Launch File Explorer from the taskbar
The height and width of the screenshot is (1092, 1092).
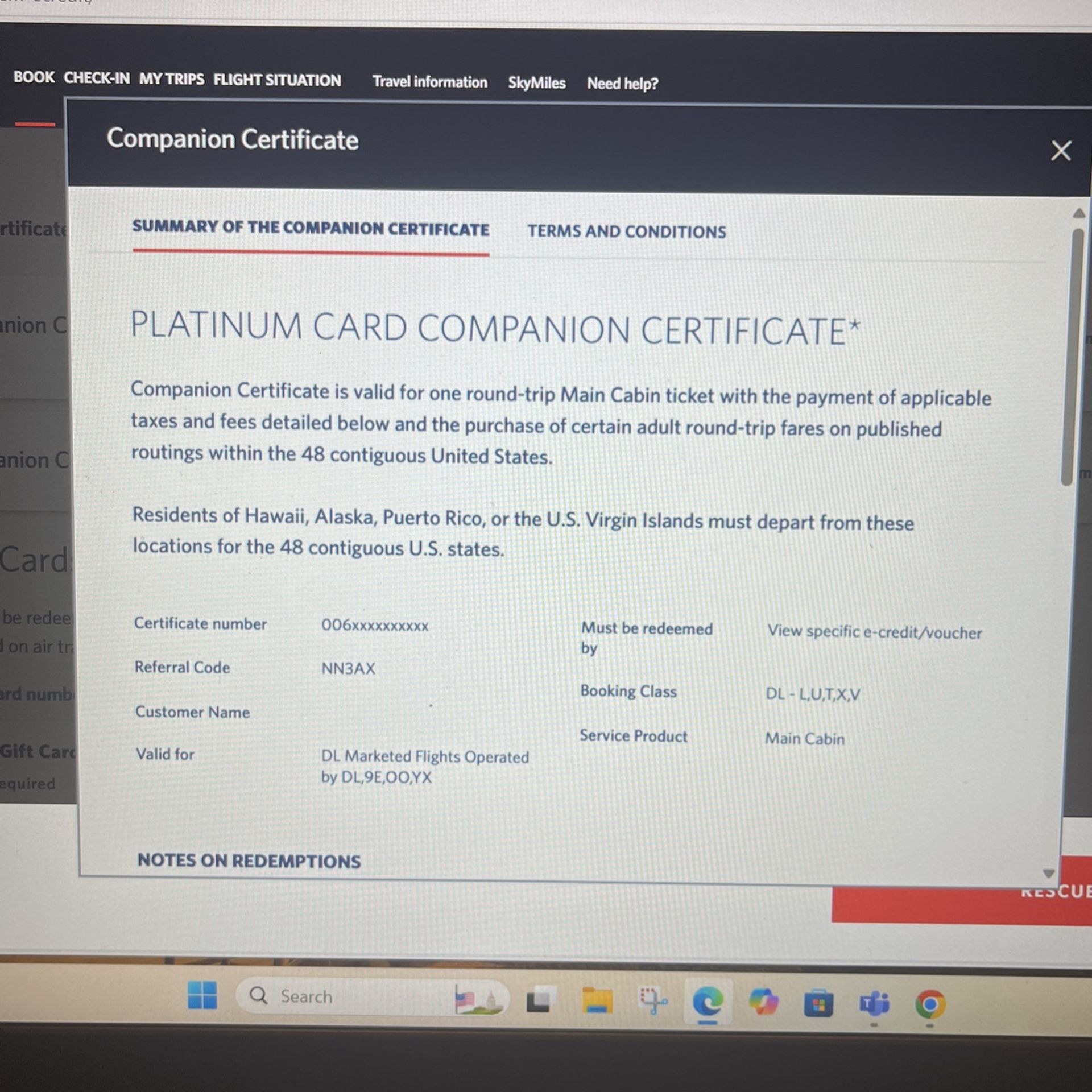pos(597,1000)
